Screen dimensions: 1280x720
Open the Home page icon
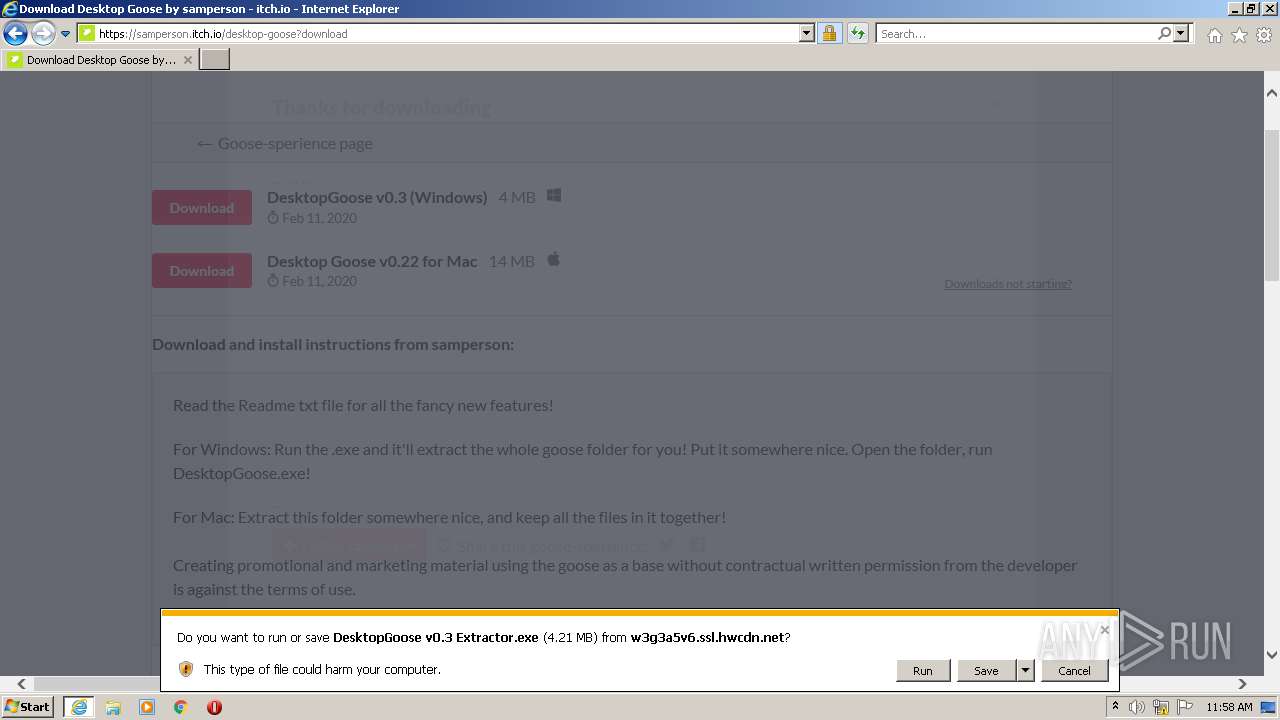[x=1214, y=35]
